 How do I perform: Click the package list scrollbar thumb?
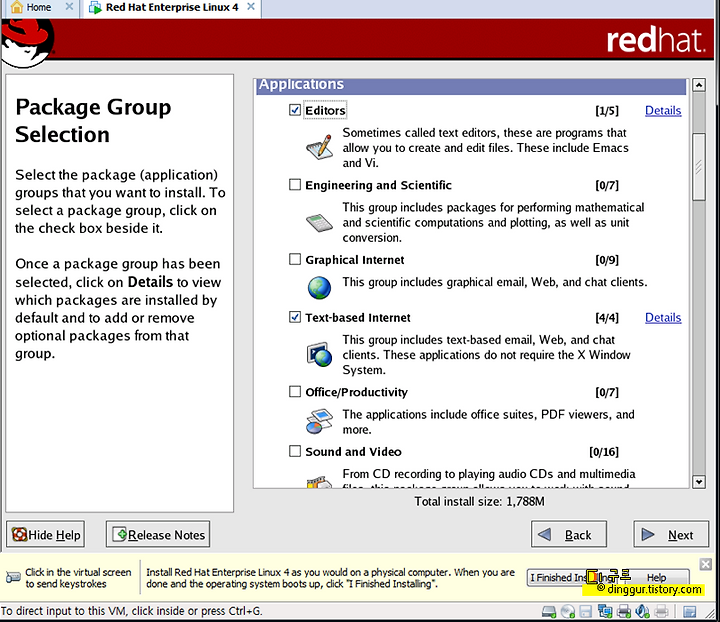pos(699,167)
